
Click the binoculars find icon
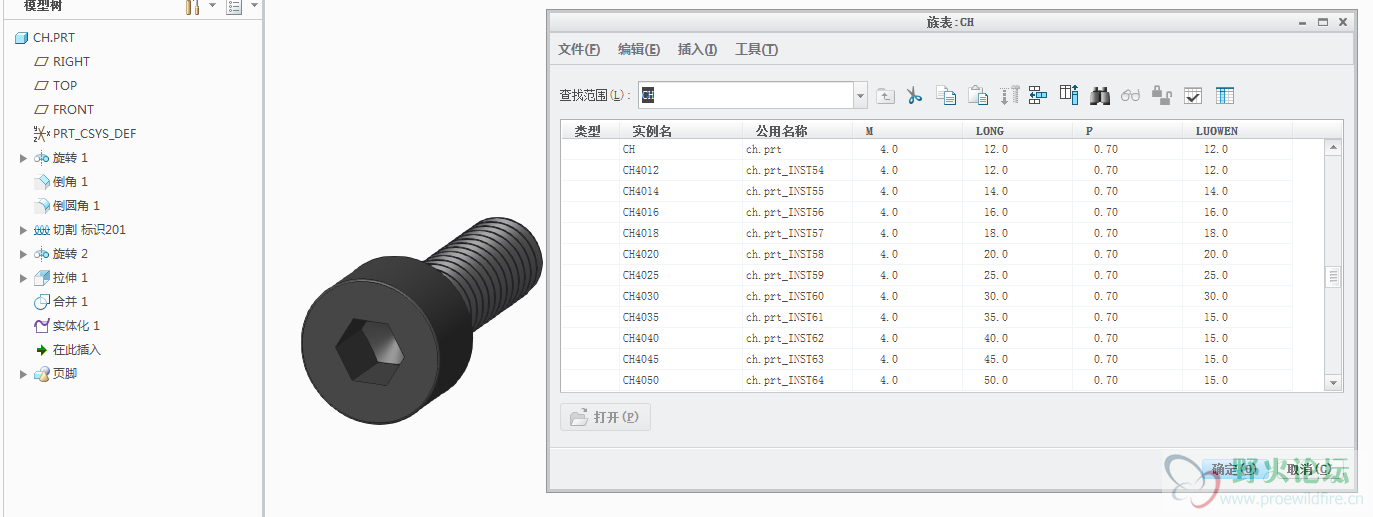pyautogui.click(x=1100, y=95)
